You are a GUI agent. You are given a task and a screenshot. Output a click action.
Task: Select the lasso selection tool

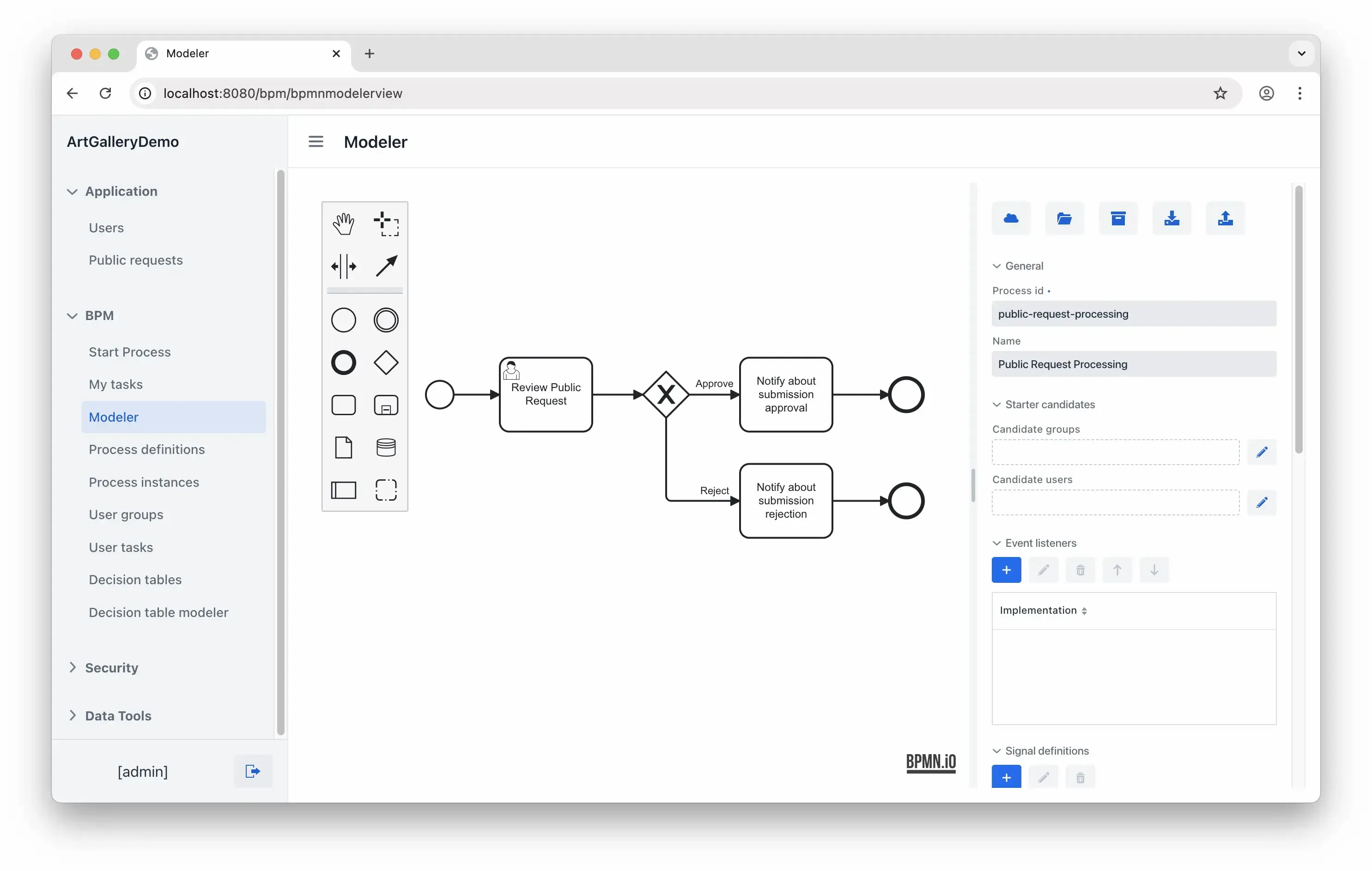coord(386,224)
